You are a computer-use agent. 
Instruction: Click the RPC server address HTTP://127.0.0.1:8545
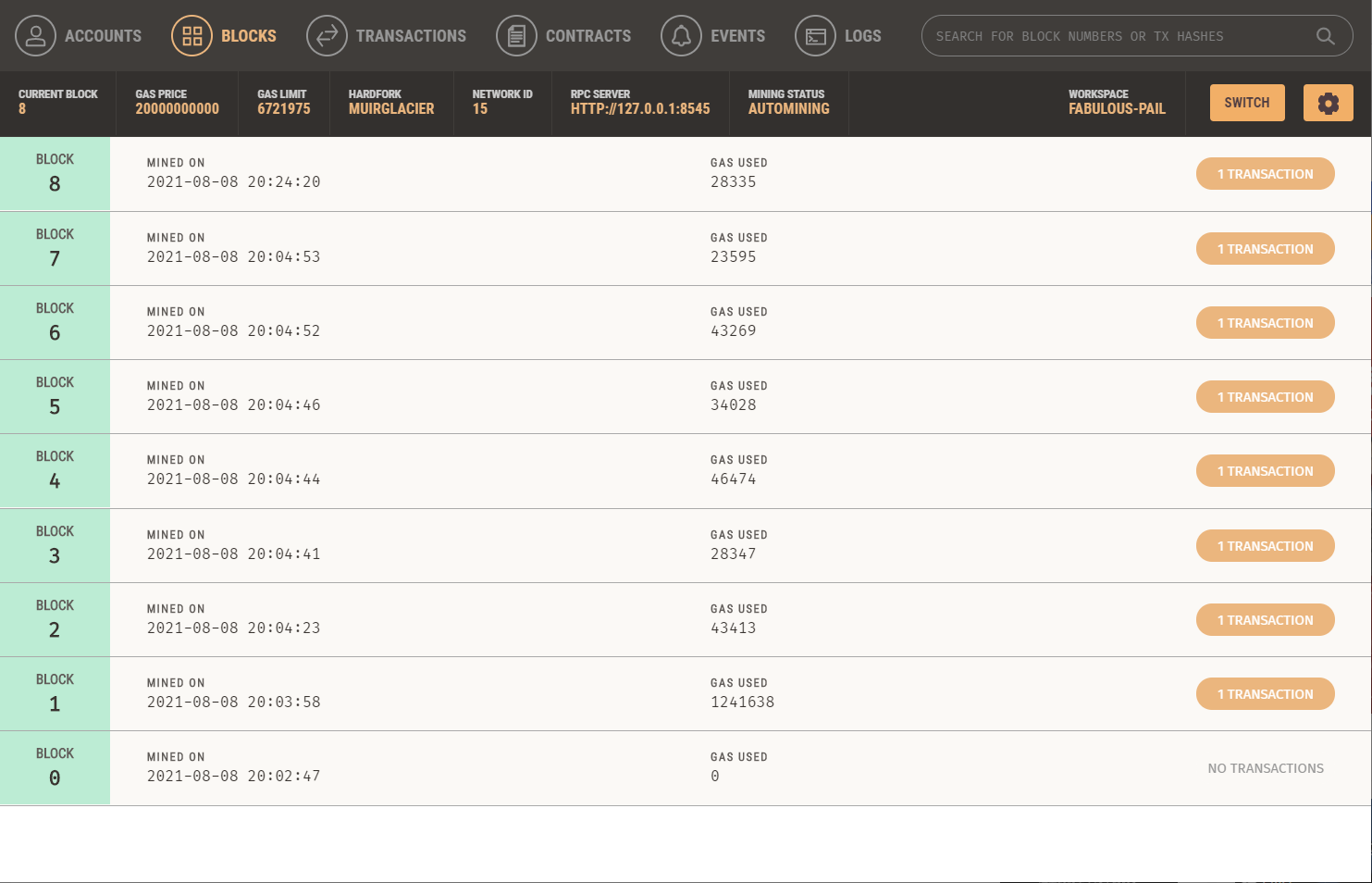click(640, 109)
